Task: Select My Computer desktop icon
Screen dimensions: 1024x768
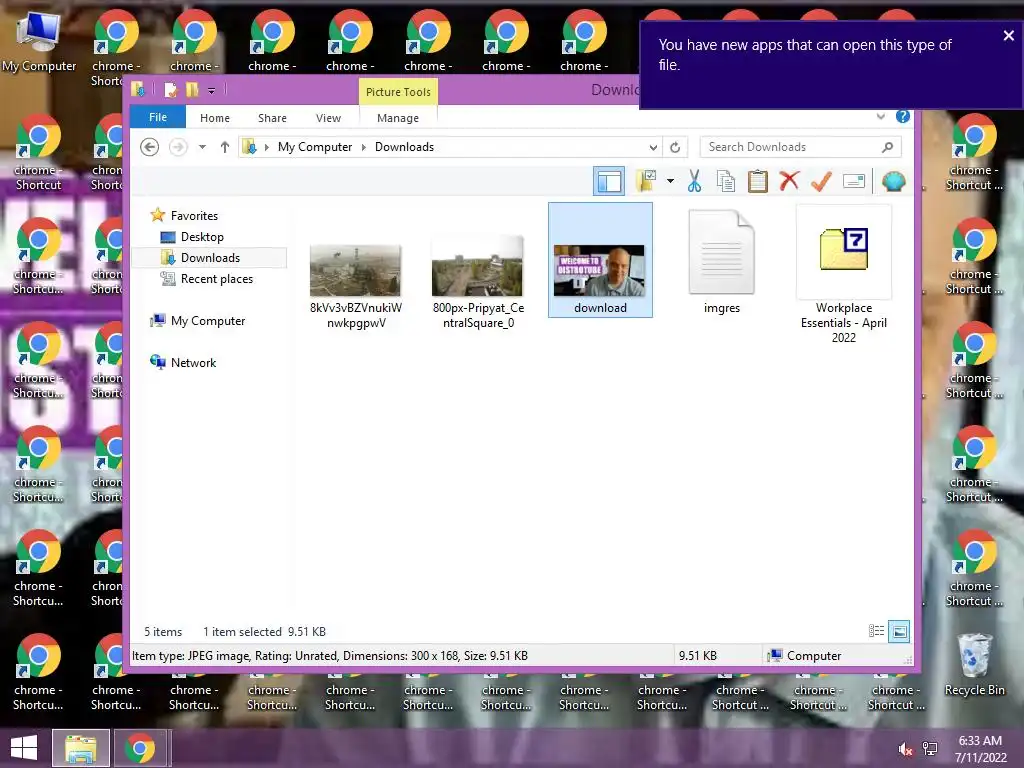Action: [39, 40]
